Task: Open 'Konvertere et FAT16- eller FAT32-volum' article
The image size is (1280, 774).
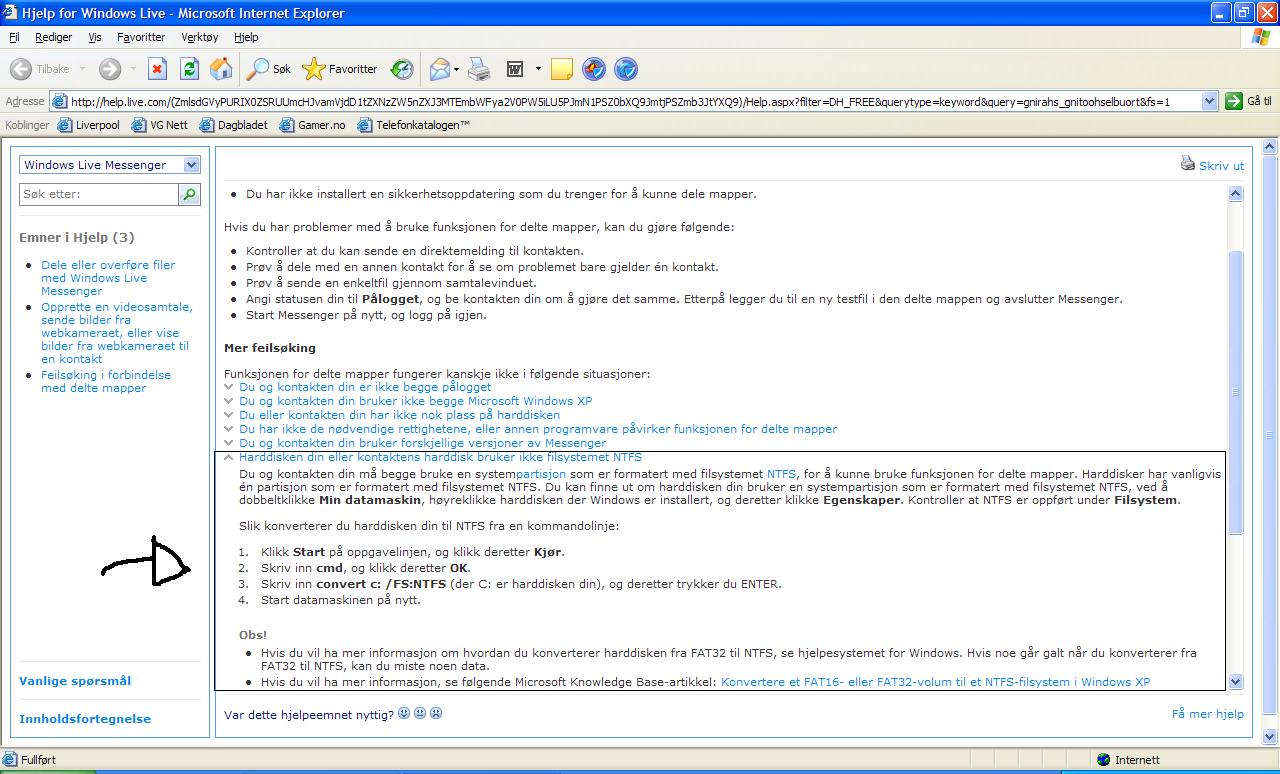Action: pos(935,682)
